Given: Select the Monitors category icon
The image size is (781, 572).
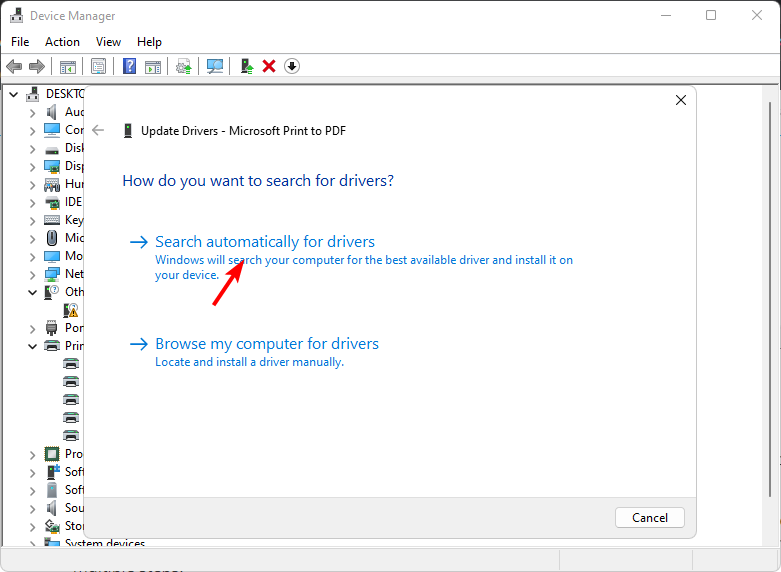Looking at the screenshot, I should [52, 257].
